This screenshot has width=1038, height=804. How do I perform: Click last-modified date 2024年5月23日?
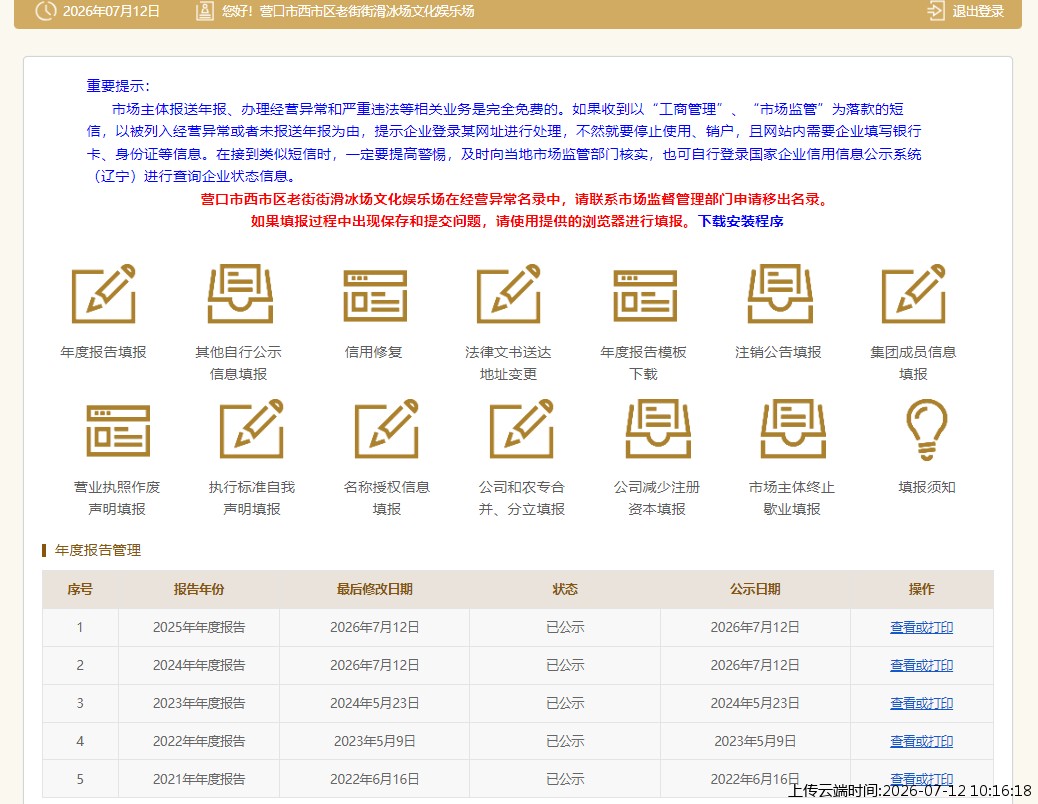pyautogui.click(x=375, y=703)
